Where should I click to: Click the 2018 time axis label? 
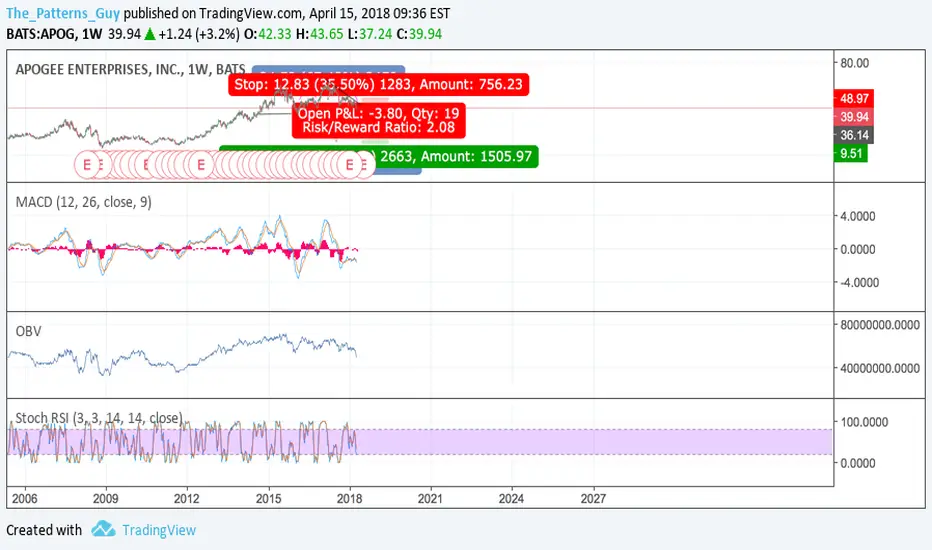click(x=349, y=498)
